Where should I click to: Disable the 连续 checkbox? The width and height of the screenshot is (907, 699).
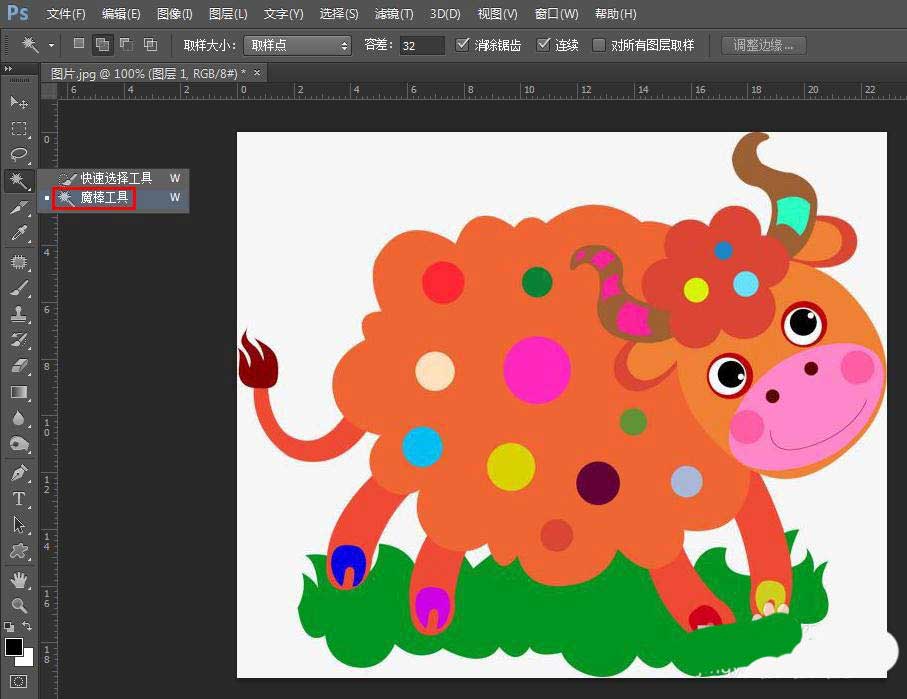(541, 45)
